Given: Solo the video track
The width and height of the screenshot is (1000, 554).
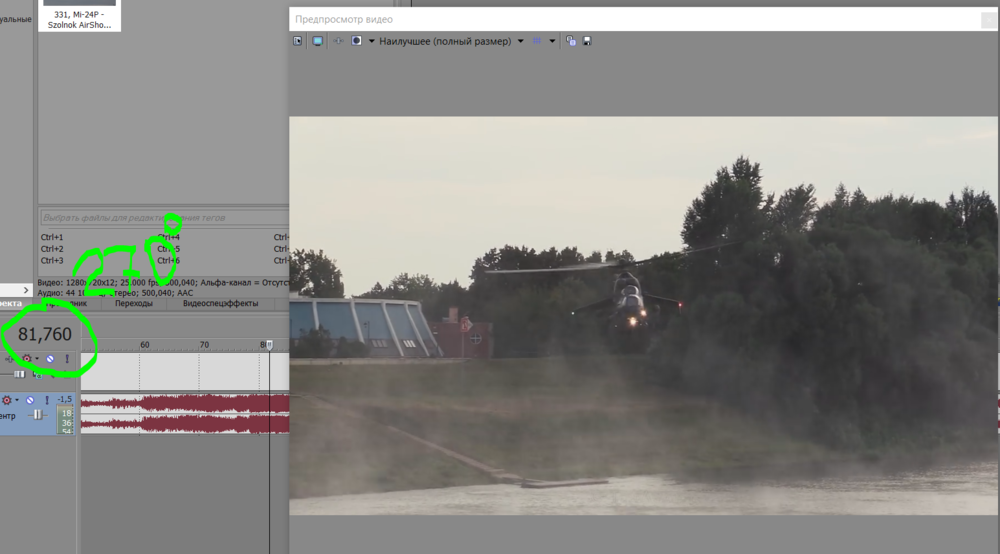Looking at the screenshot, I should (x=67, y=359).
